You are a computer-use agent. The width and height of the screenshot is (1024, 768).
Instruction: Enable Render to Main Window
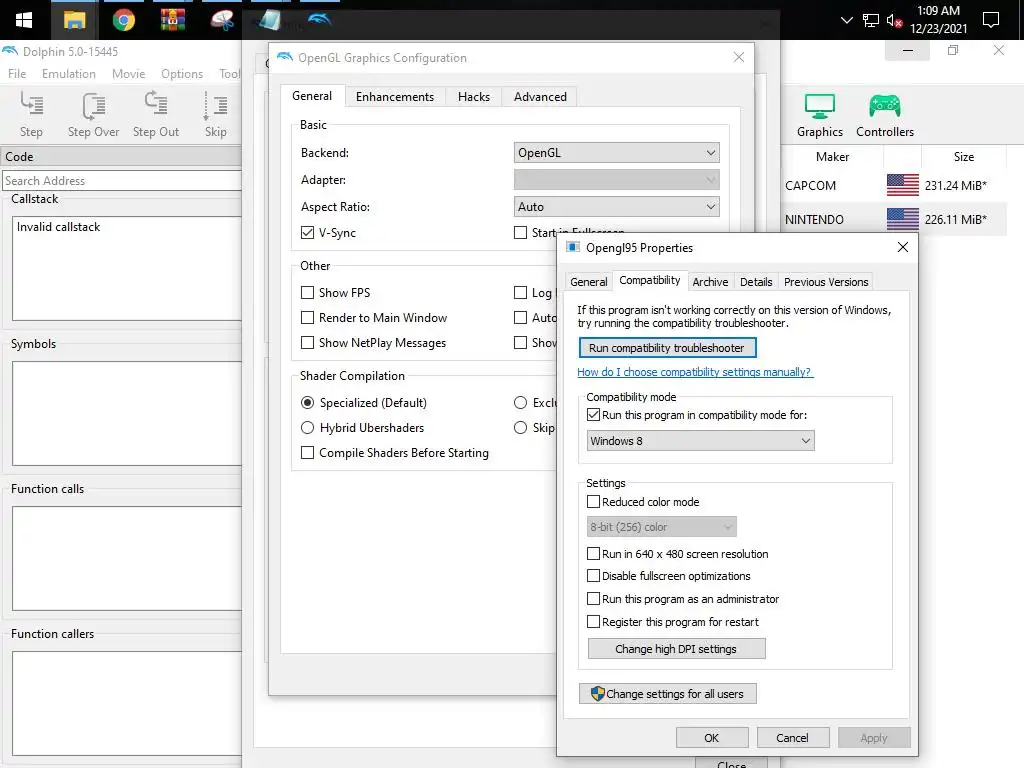click(x=308, y=317)
